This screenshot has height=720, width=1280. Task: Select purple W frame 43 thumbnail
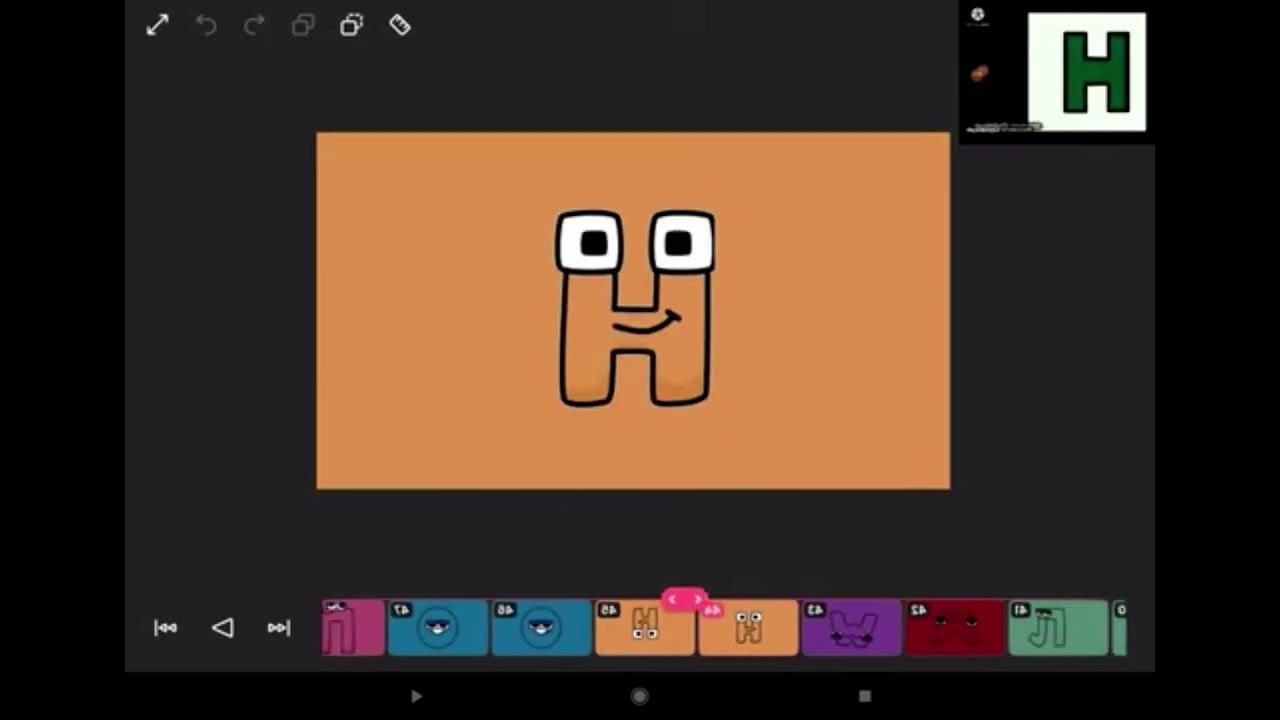tap(852, 628)
